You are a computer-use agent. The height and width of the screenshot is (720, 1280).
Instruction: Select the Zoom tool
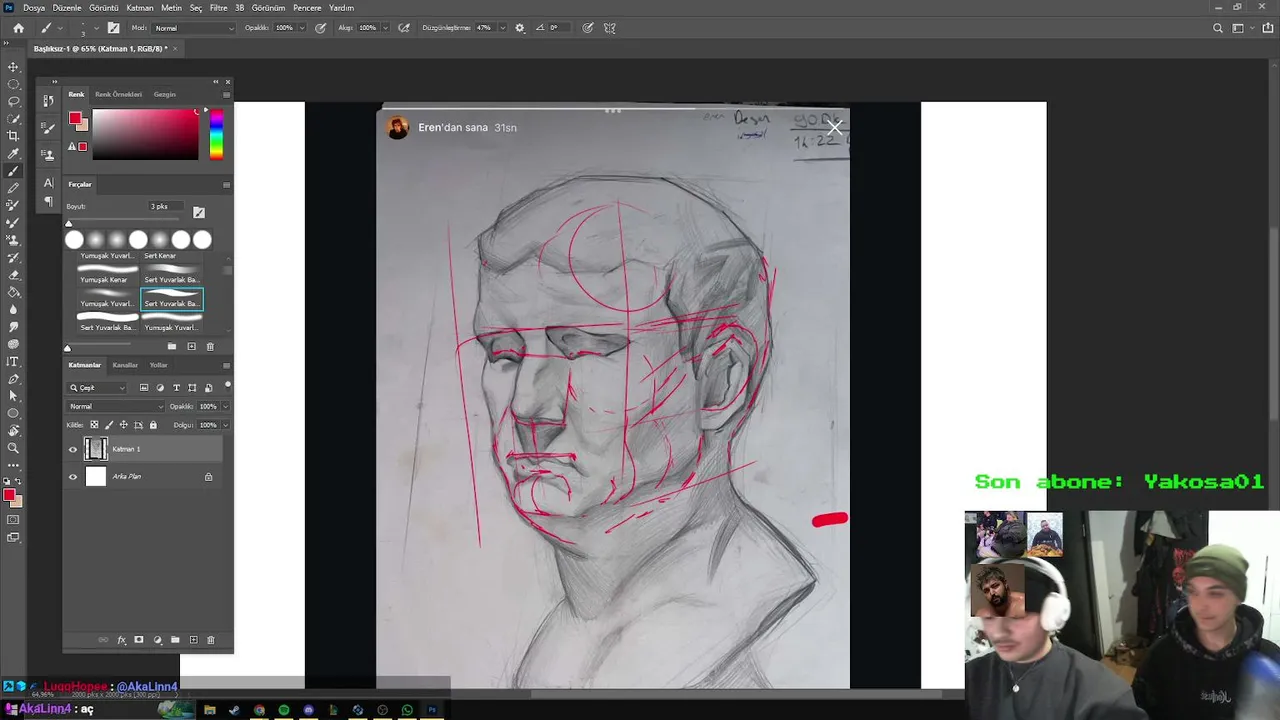pyautogui.click(x=13, y=448)
